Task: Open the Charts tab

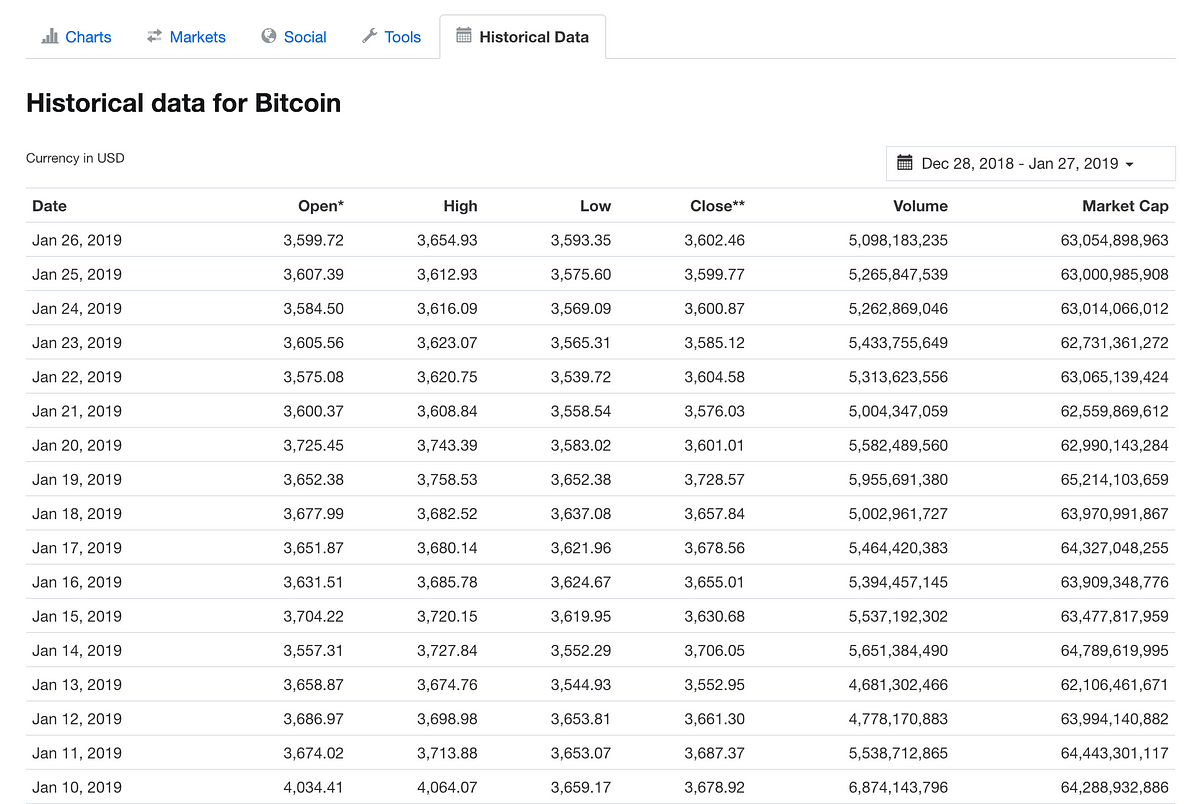Action: click(x=76, y=37)
